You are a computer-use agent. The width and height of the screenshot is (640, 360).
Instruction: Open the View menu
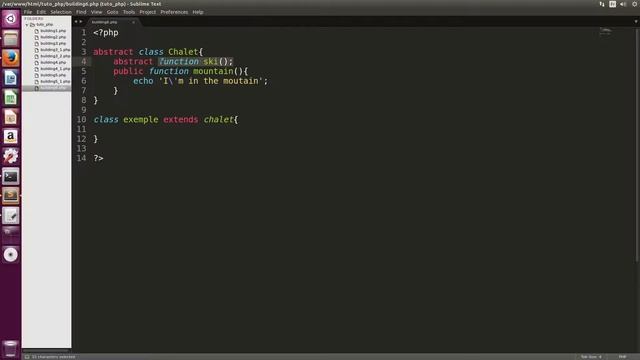(96, 12)
